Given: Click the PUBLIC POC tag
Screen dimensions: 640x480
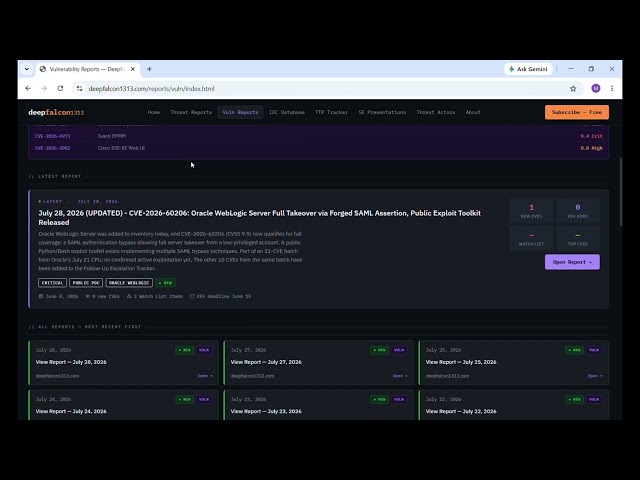Looking at the screenshot, I should tap(86, 282).
